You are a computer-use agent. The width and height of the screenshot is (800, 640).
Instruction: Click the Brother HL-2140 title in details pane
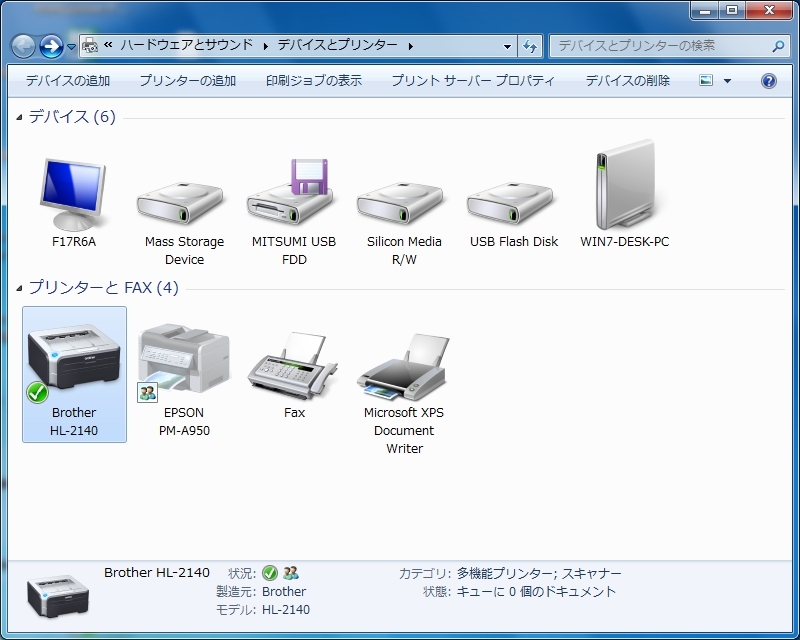click(x=157, y=573)
